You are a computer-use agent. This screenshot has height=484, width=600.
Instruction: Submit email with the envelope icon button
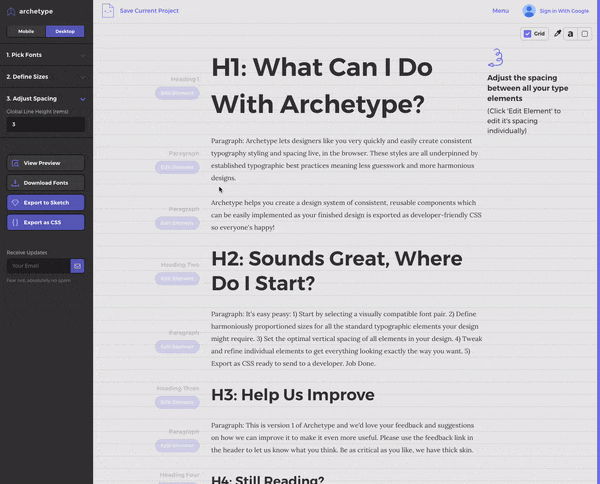[x=77, y=266]
